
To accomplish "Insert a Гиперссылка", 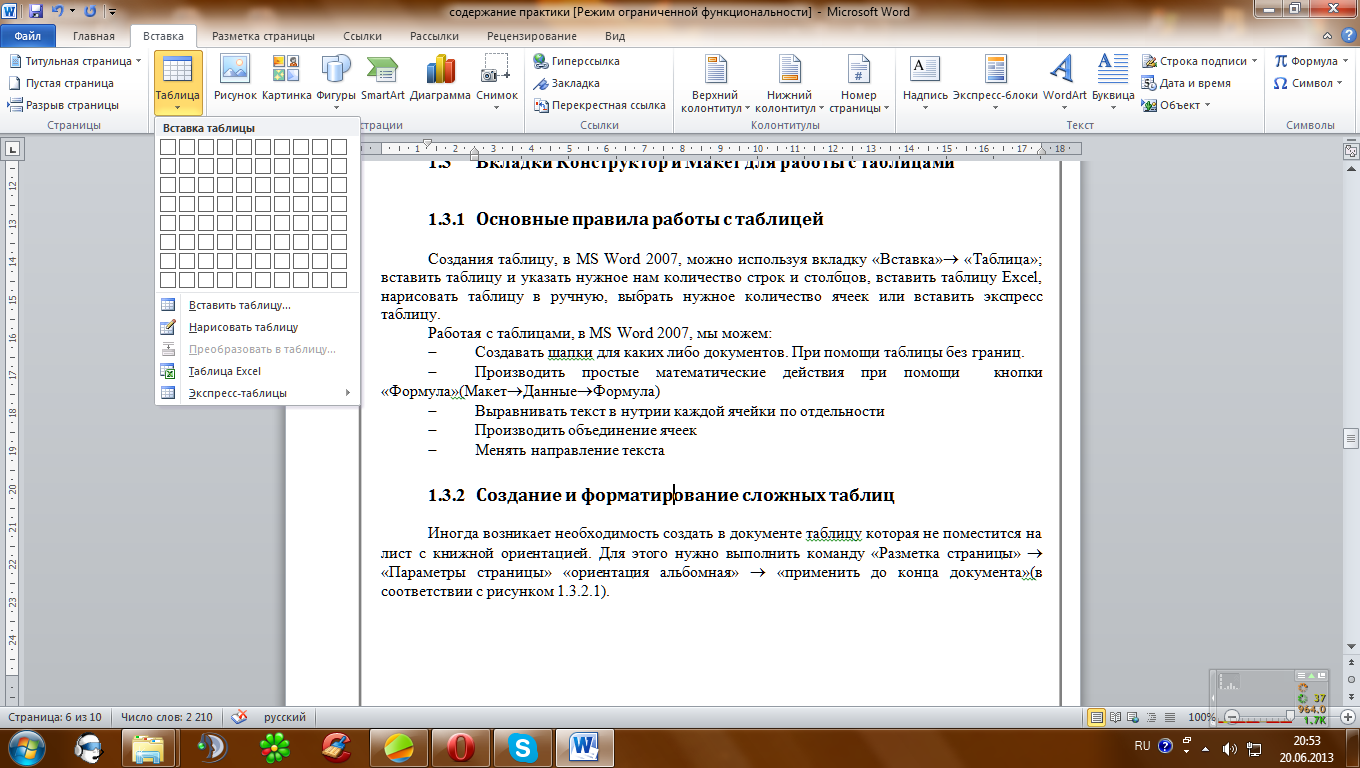I will pos(577,61).
